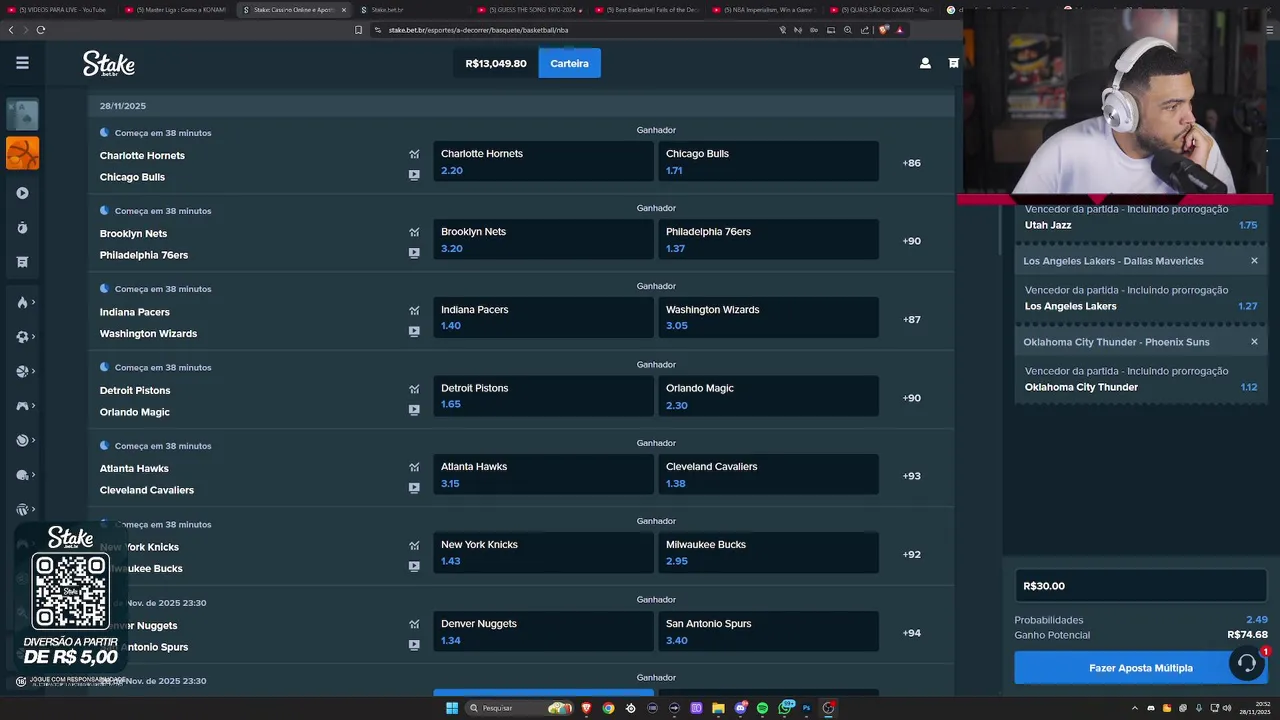This screenshot has height=720, width=1280.
Task: Open live stream icon for Atlanta Hawks match
Action: click(414, 488)
